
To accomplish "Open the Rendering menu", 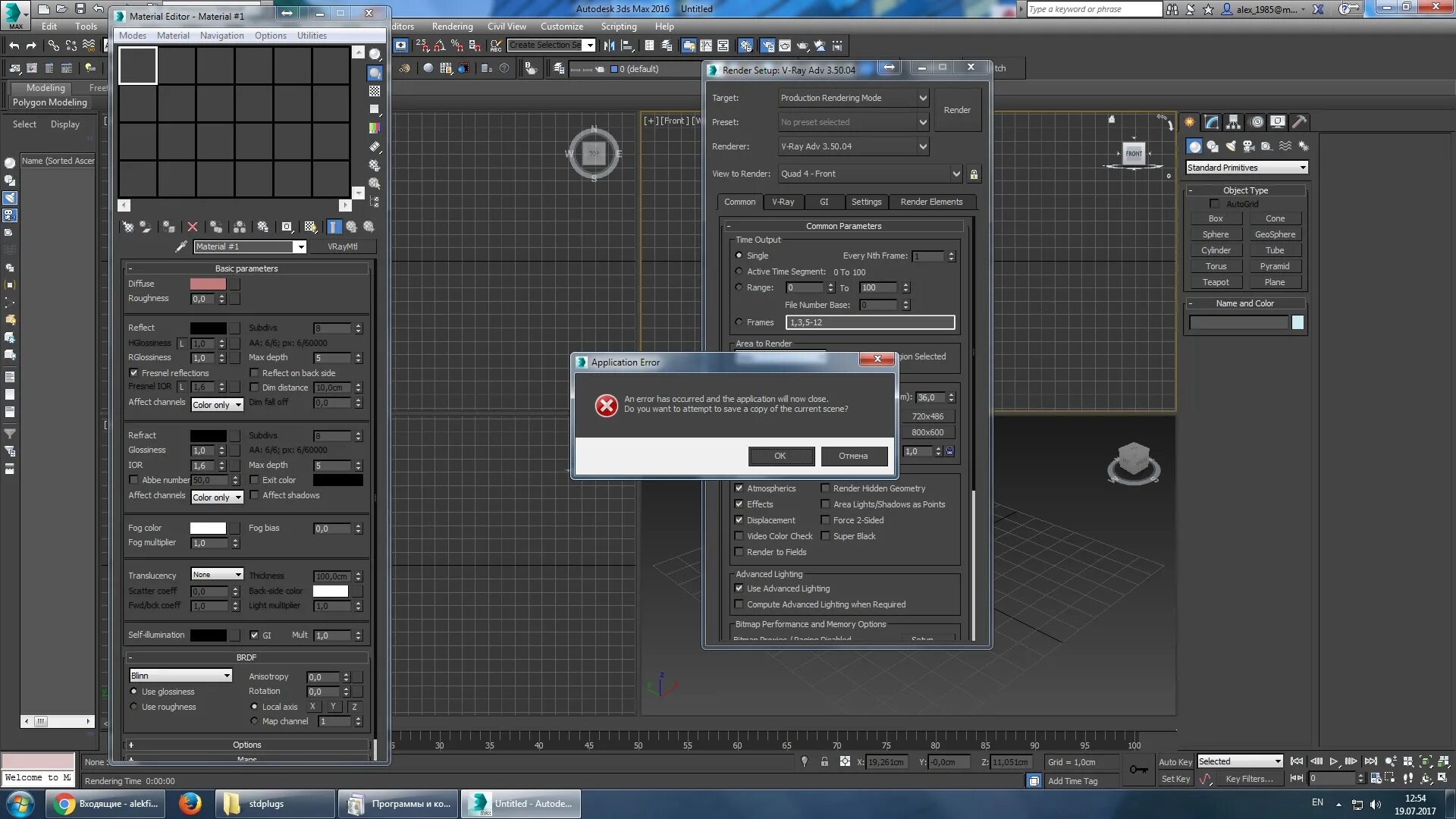I will coord(452,26).
